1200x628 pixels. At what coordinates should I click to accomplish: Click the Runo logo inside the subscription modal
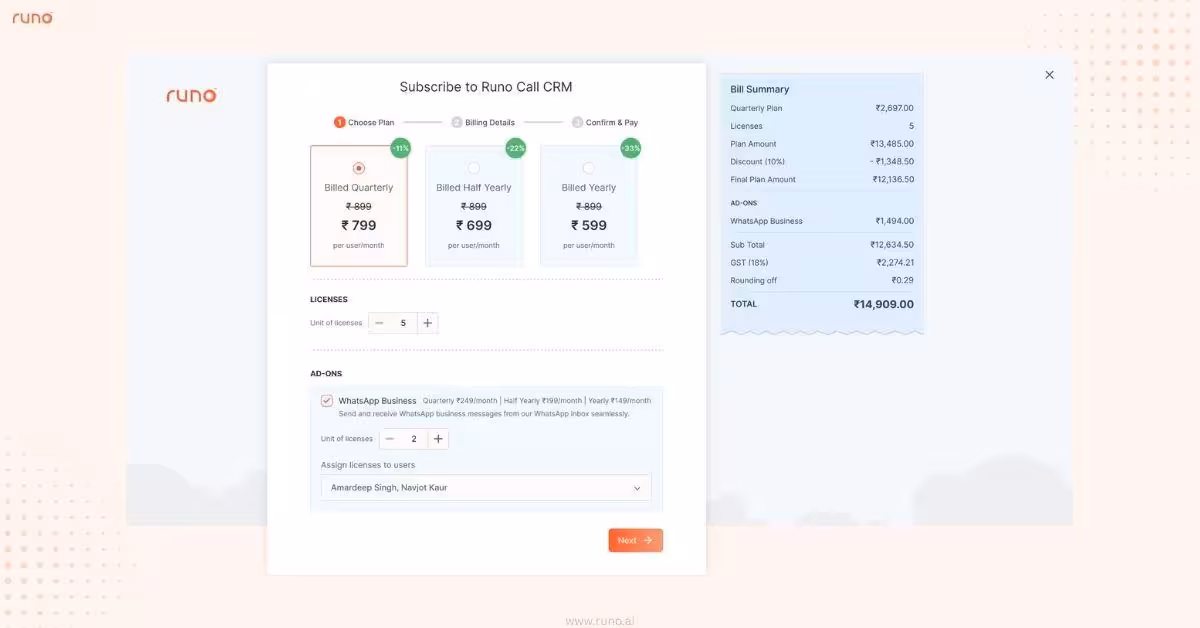pyautogui.click(x=190, y=95)
